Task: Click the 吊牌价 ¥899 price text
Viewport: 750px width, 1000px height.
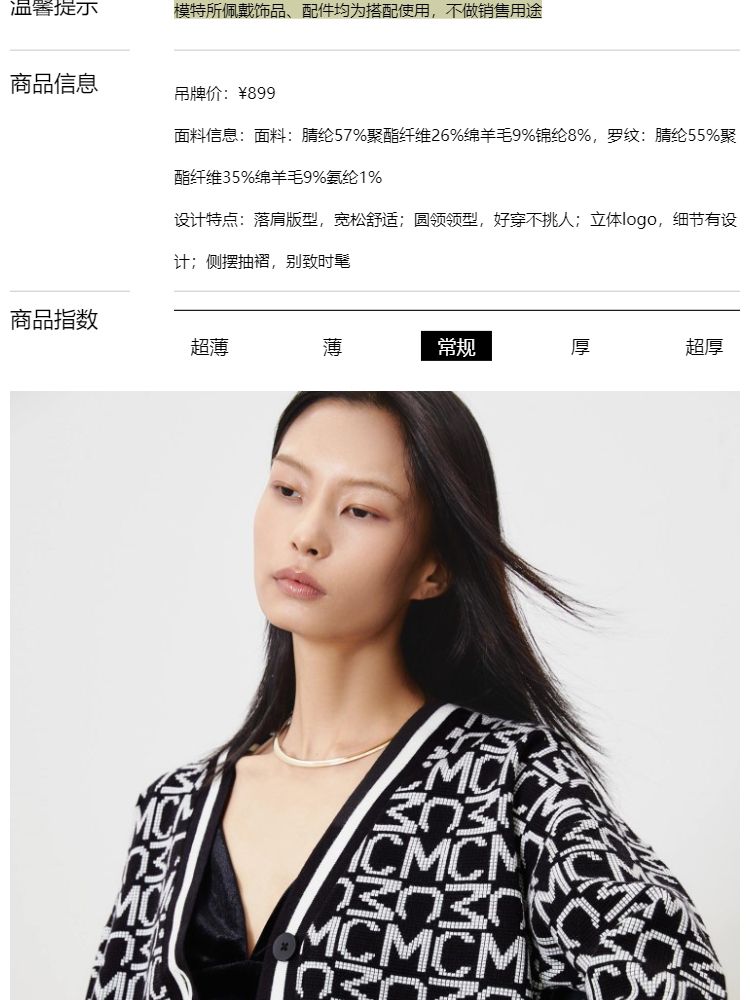Action: (225, 93)
